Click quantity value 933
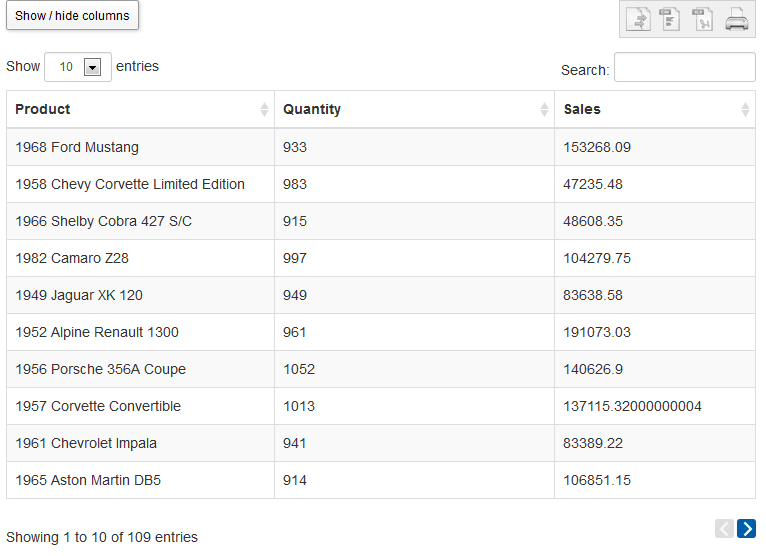The width and height of the screenshot is (766, 556). pos(295,147)
